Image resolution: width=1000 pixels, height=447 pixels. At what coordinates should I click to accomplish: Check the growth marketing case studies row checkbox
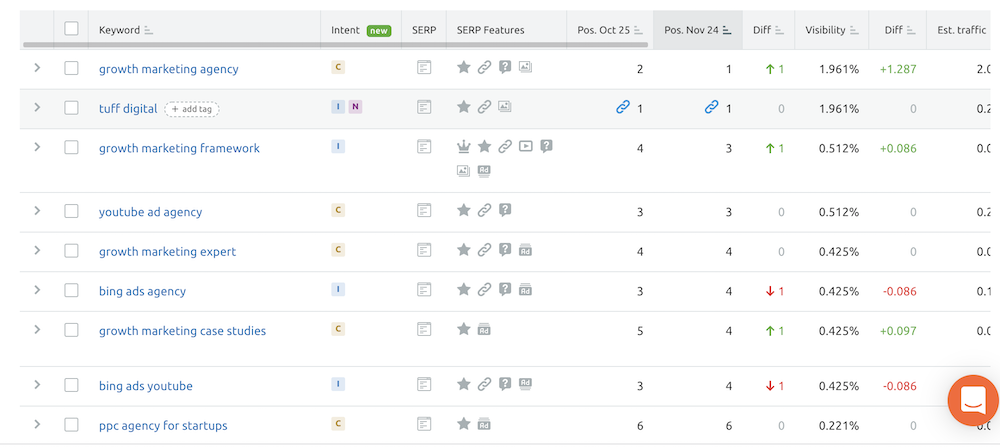click(x=71, y=329)
